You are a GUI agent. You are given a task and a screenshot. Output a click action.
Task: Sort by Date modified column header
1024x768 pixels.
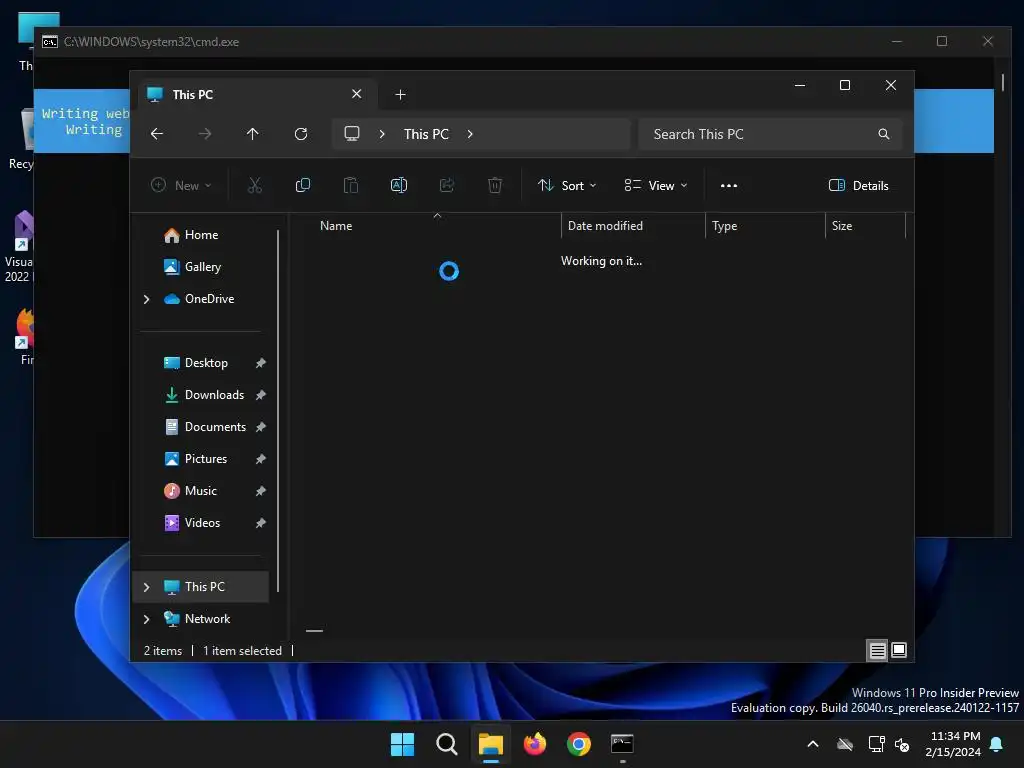633,226
